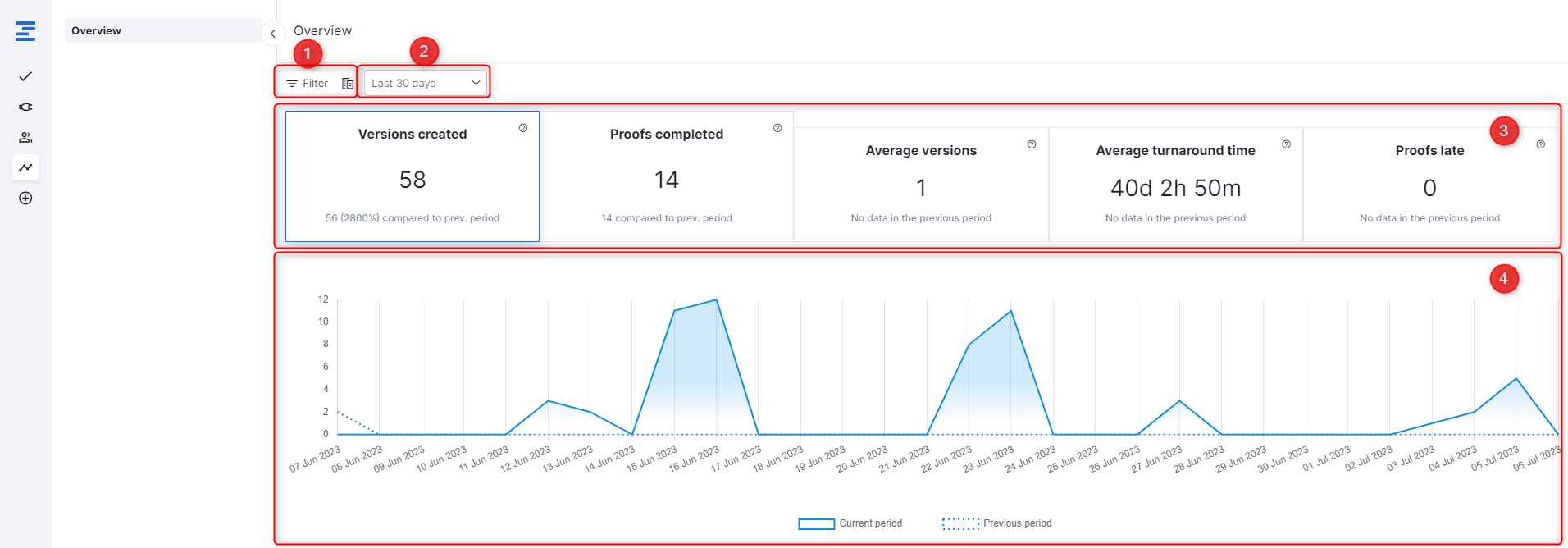Image resolution: width=1568 pixels, height=548 pixels.
Task: Expand the Last 30 days dropdown
Action: [426, 83]
